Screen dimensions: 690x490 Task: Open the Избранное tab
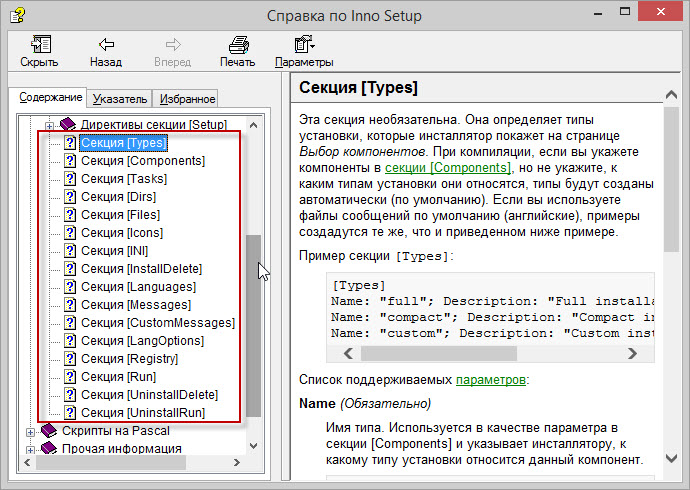186,98
